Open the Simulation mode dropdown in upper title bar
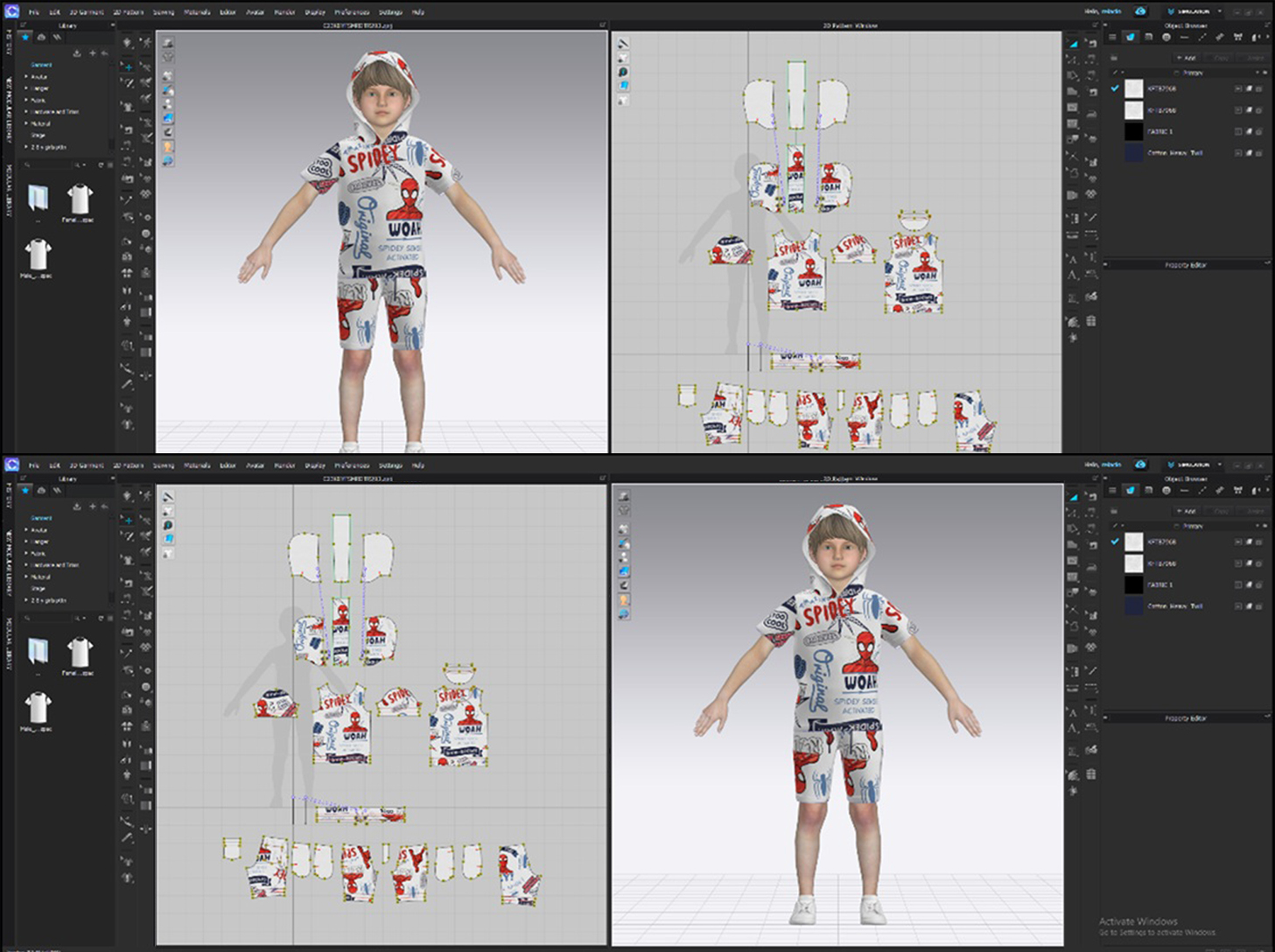This screenshot has width=1275, height=952. (1219, 11)
